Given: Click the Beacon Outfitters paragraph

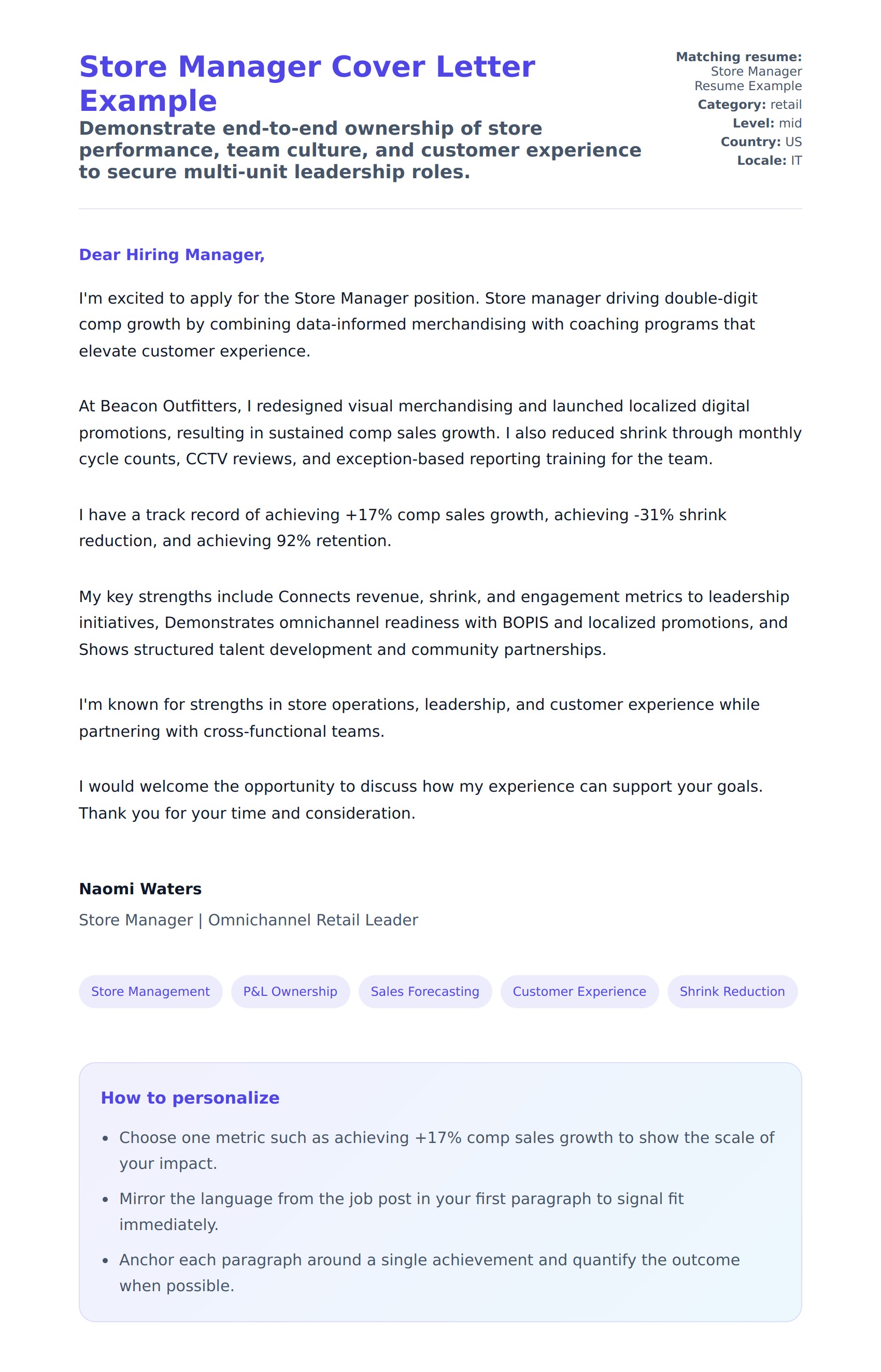Looking at the screenshot, I should click(439, 432).
